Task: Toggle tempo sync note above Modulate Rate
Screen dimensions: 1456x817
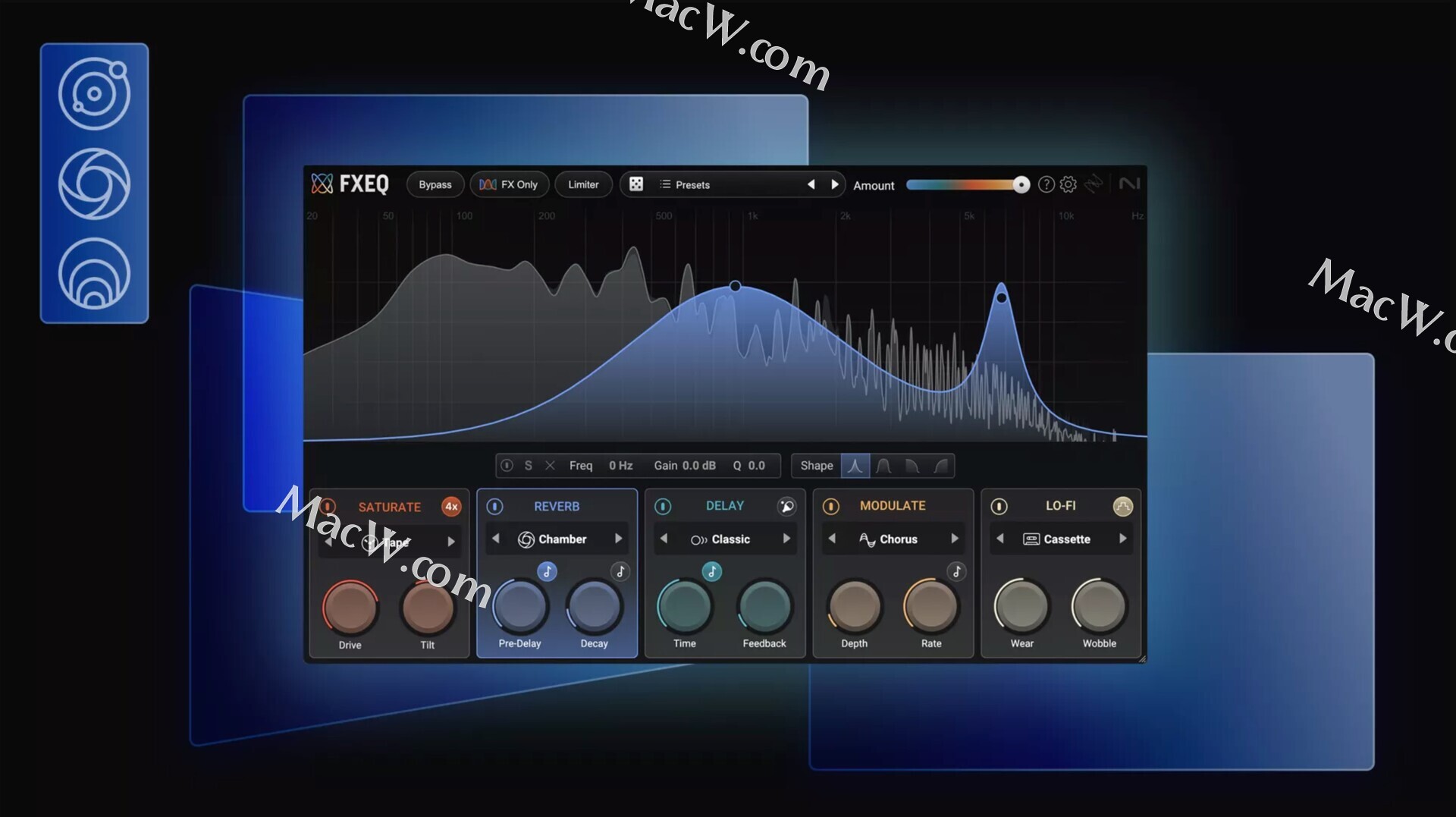Action: (x=956, y=571)
